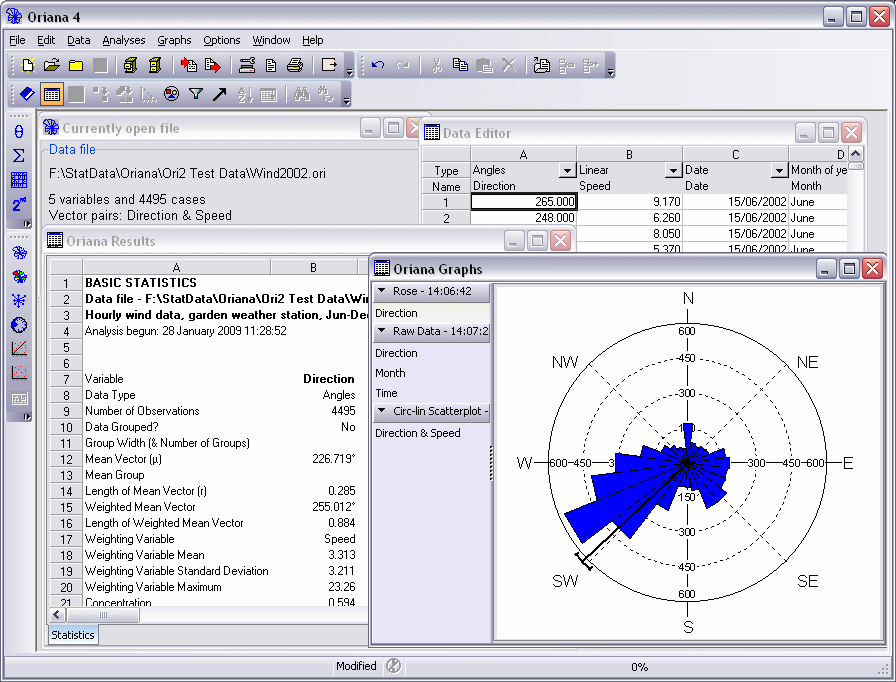Click the Print icon in the toolbar
Image resolution: width=896 pixels, height=682 pixels.
coord(295,66)
